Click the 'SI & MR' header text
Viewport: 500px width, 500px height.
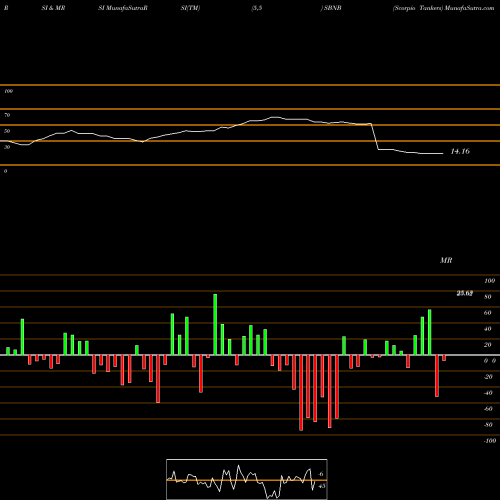(x=53, y=8)
